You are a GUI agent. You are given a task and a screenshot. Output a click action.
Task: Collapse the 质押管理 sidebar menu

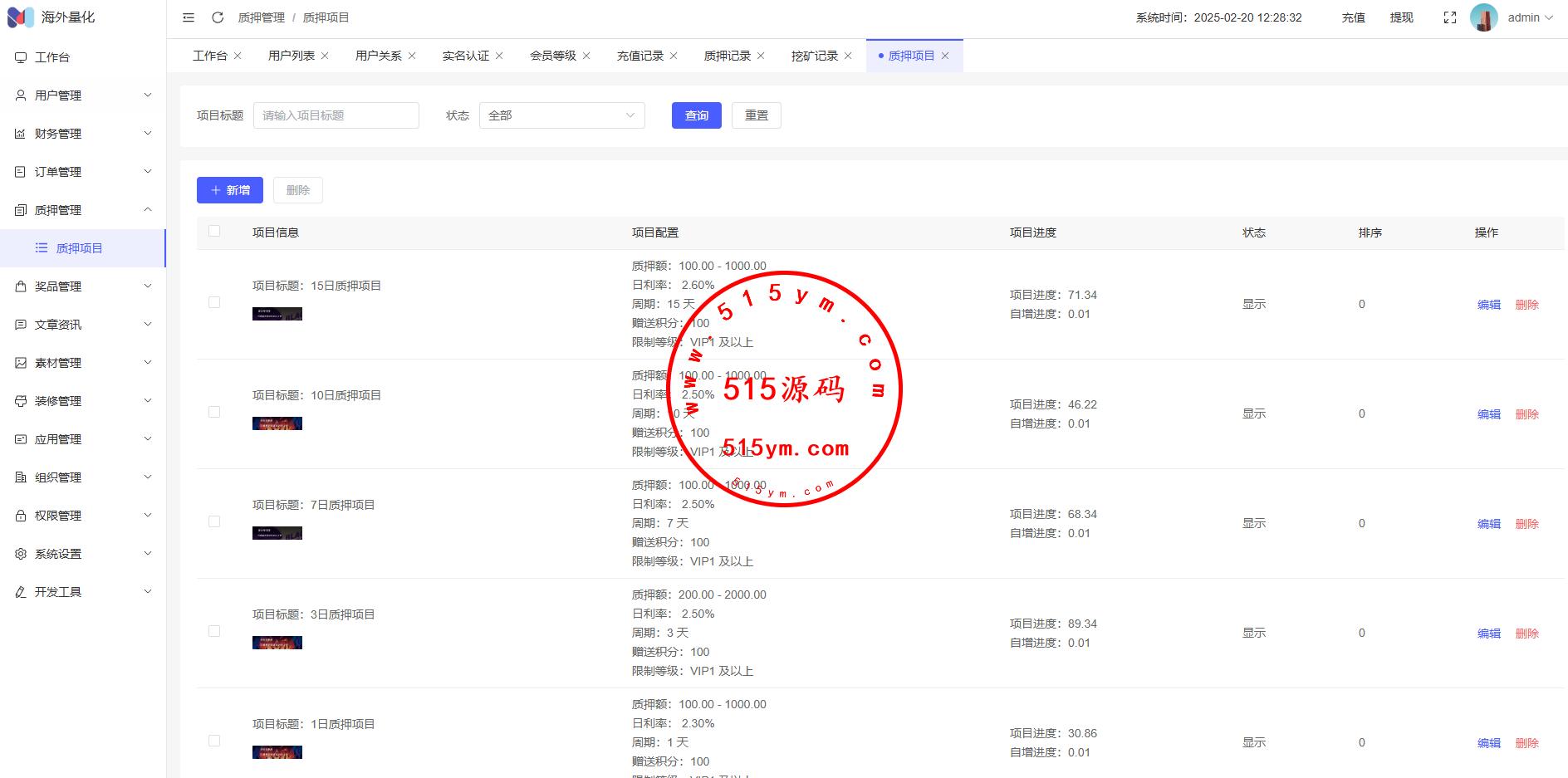(83, 210)
